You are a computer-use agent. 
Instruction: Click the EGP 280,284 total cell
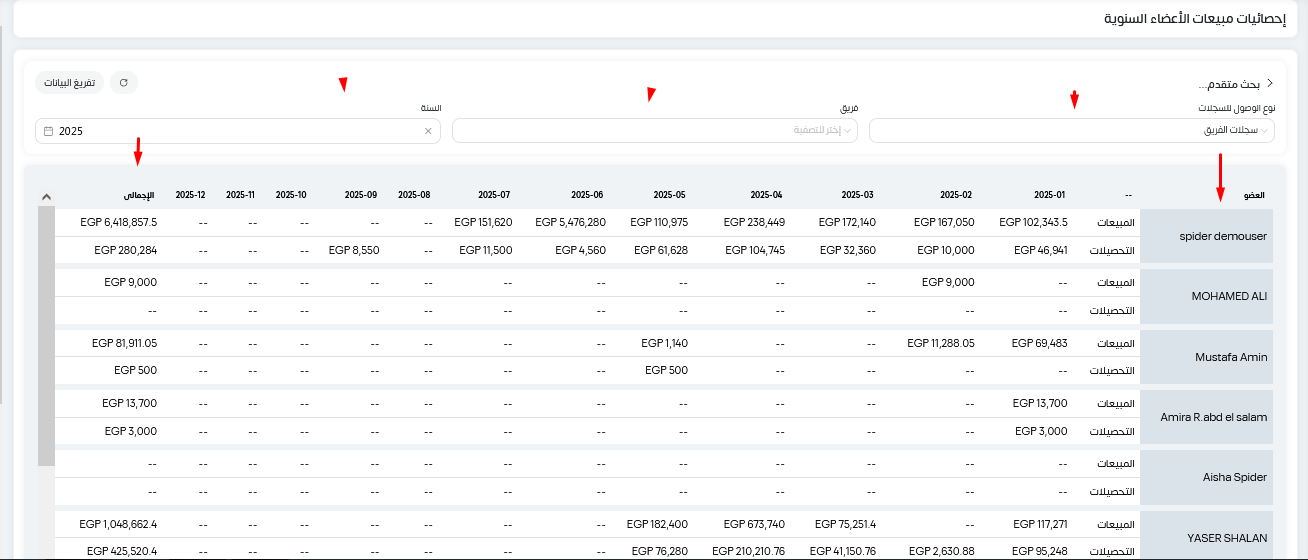tap(128, 250)
